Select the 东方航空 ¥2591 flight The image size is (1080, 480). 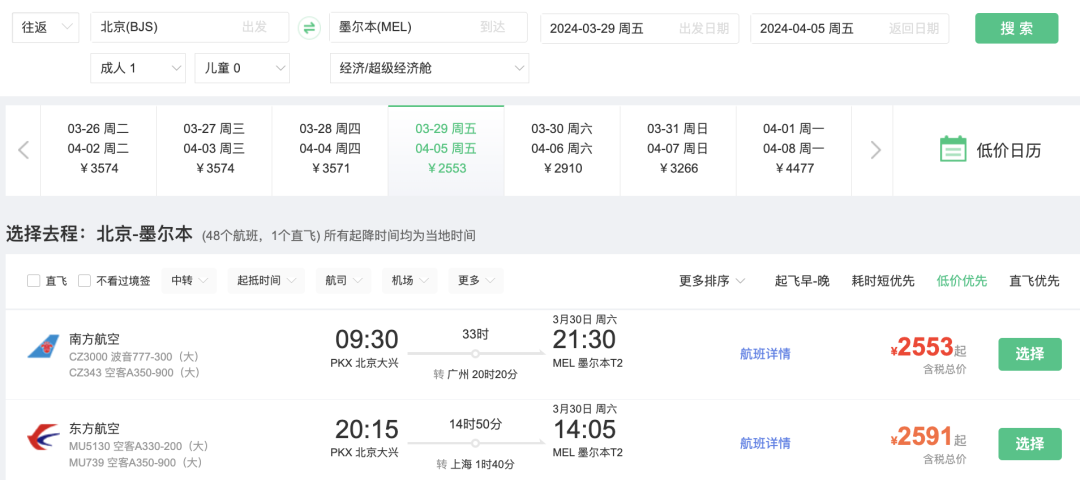point(1030,444)
